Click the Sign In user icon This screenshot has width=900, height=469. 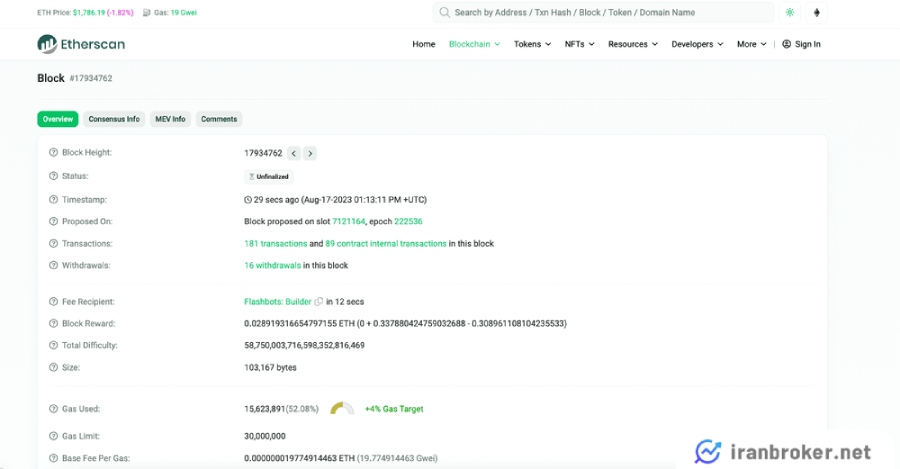pos(786,44)
